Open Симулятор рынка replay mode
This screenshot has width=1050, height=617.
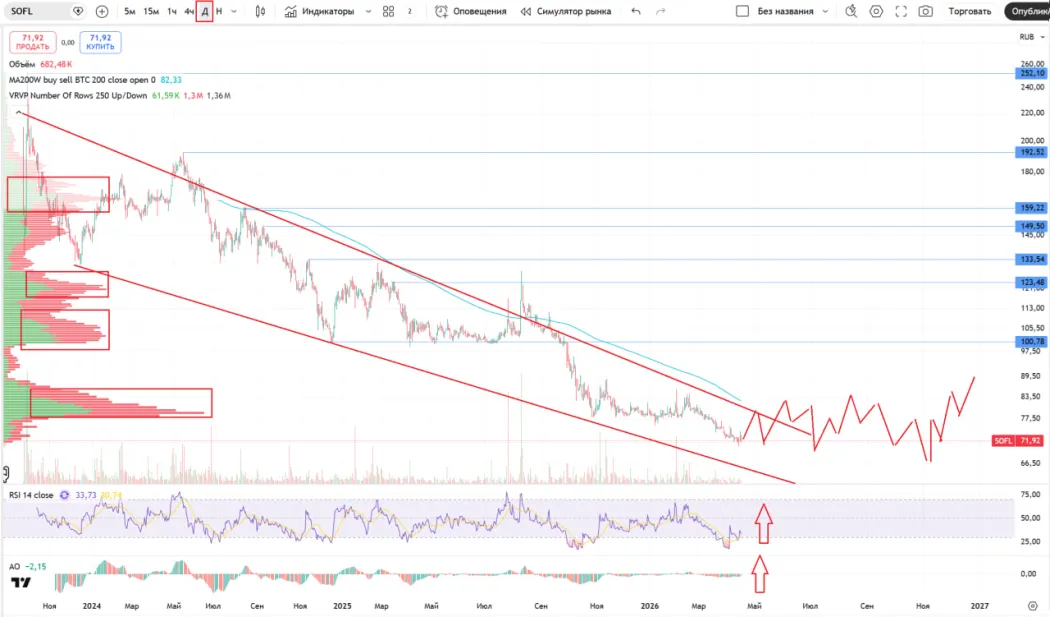click(566, 12)
